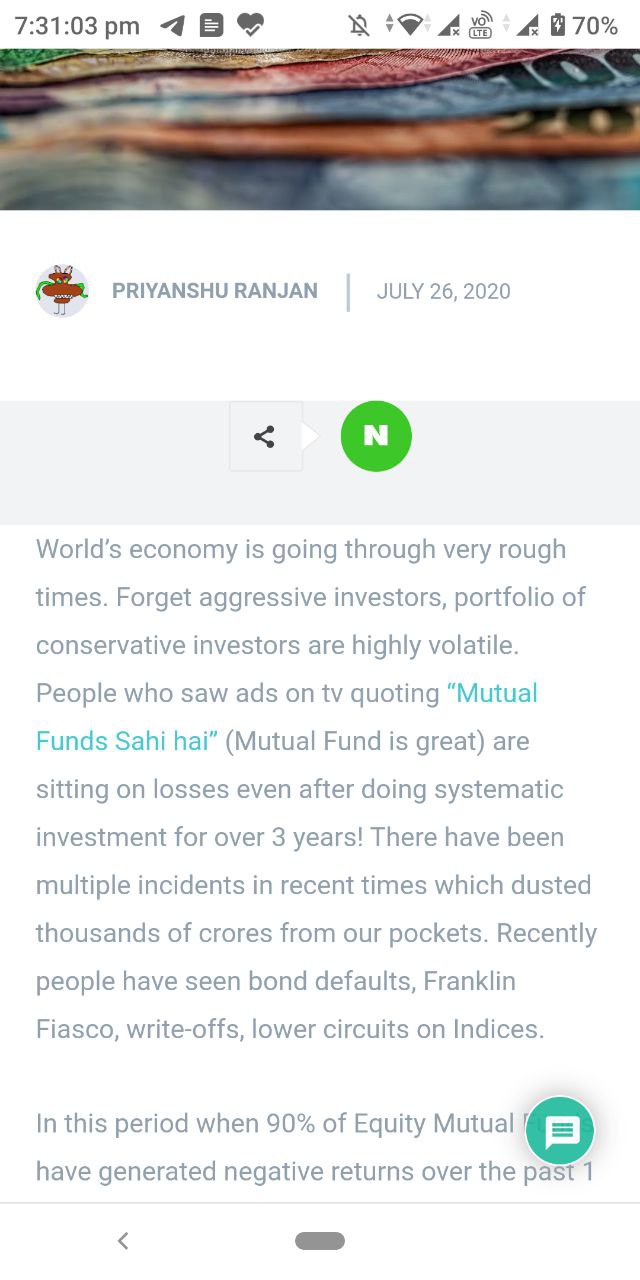This screenshot has width=640, height=1280.
Task: Open author PRIYANSHU RANJAN's profile
Action: (x=215, y=291)
